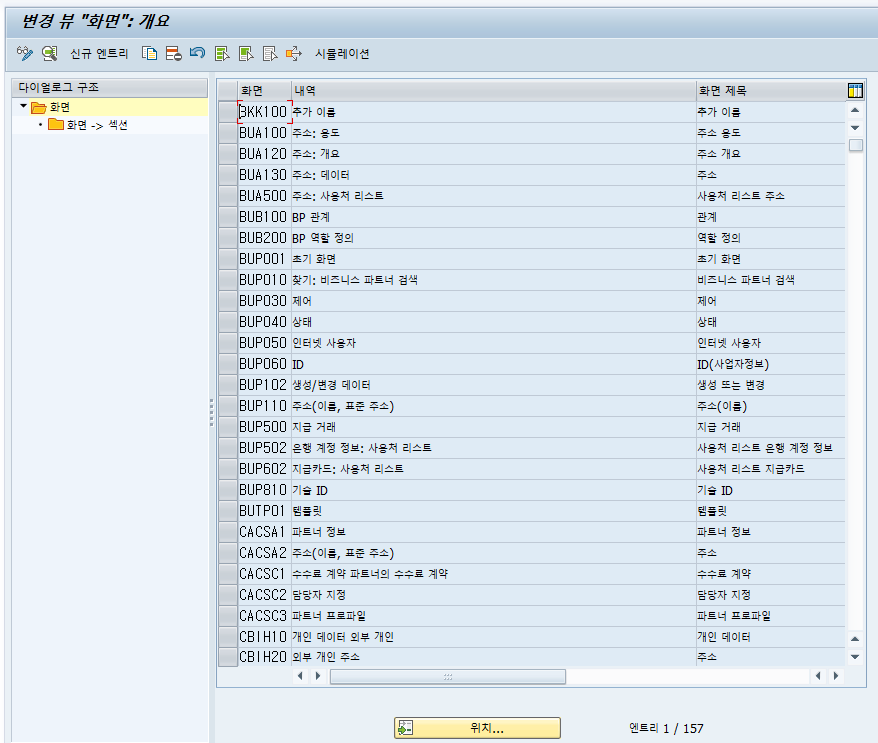Click the select-all corner cell above the row selectors
878x743 pixels.
[x=227, y=91]
